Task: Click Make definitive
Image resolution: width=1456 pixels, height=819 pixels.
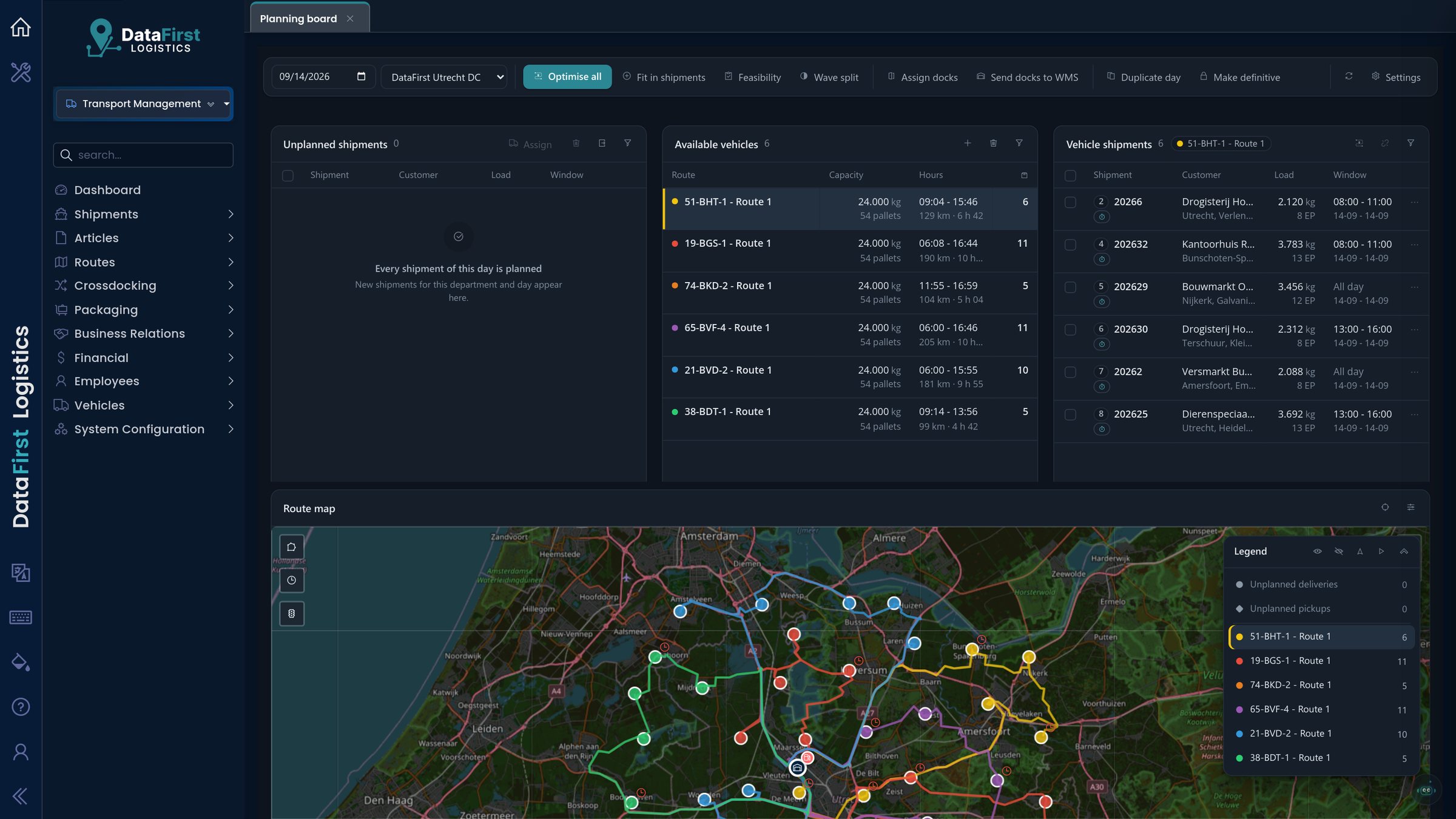Action: click(x=1240, y=77)
